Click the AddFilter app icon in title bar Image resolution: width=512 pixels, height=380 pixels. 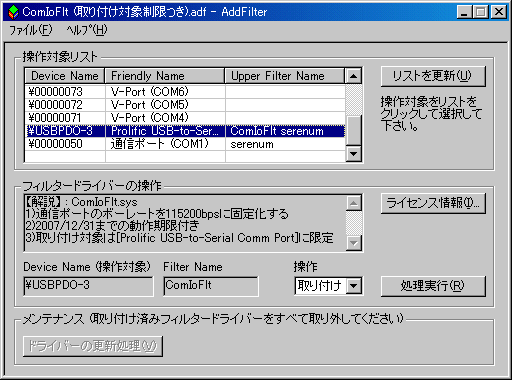click(x=13, y=12)
